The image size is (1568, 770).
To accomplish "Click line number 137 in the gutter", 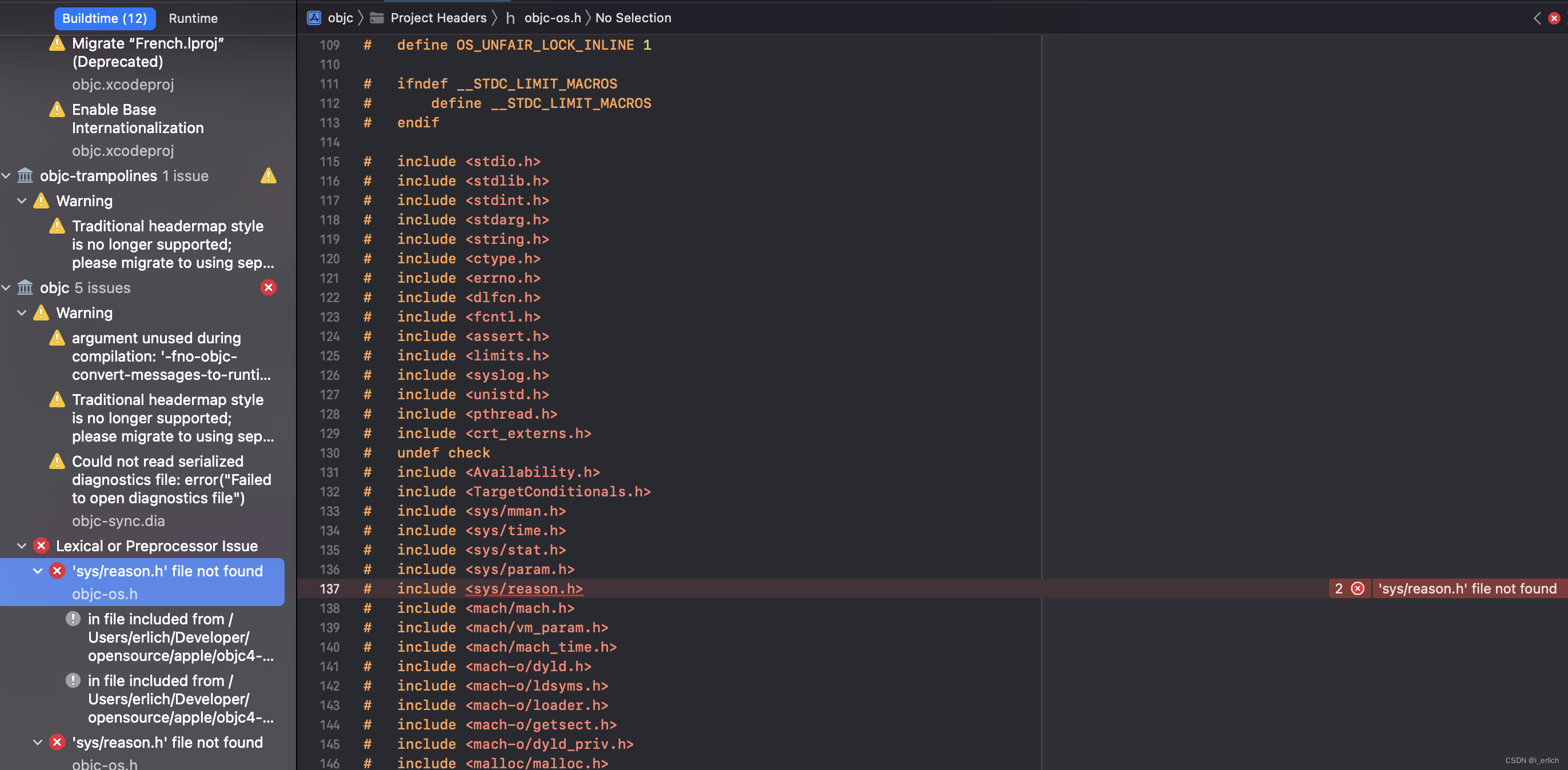I will click(329, 588).
